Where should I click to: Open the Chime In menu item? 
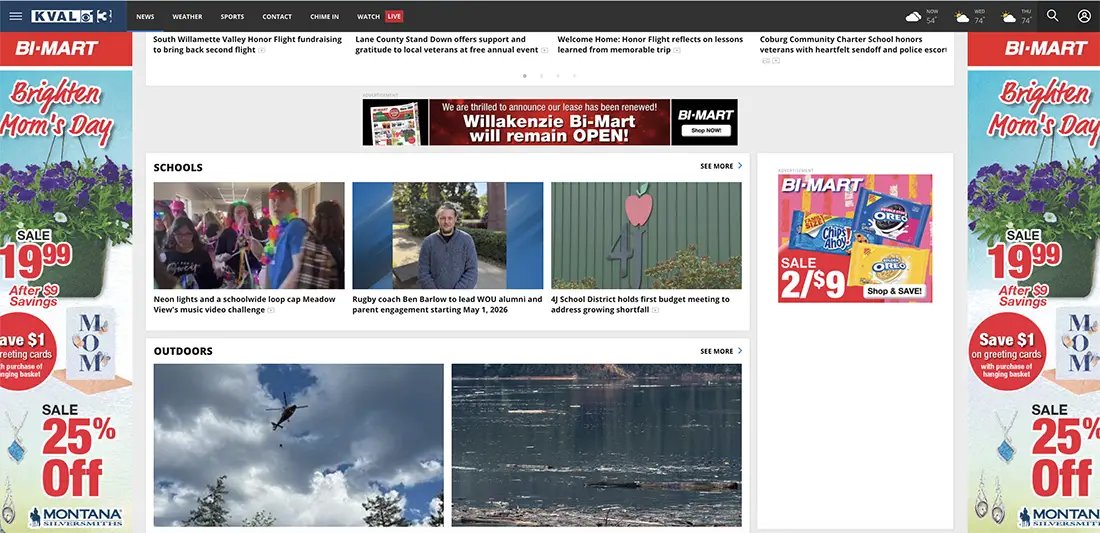(325, 16)
